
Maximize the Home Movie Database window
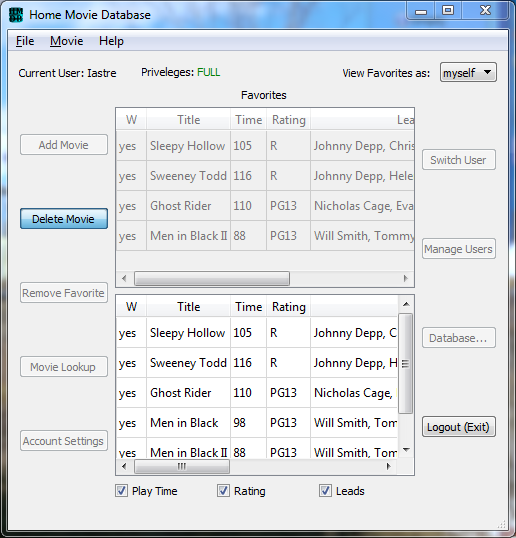click(x=448, y=11)
